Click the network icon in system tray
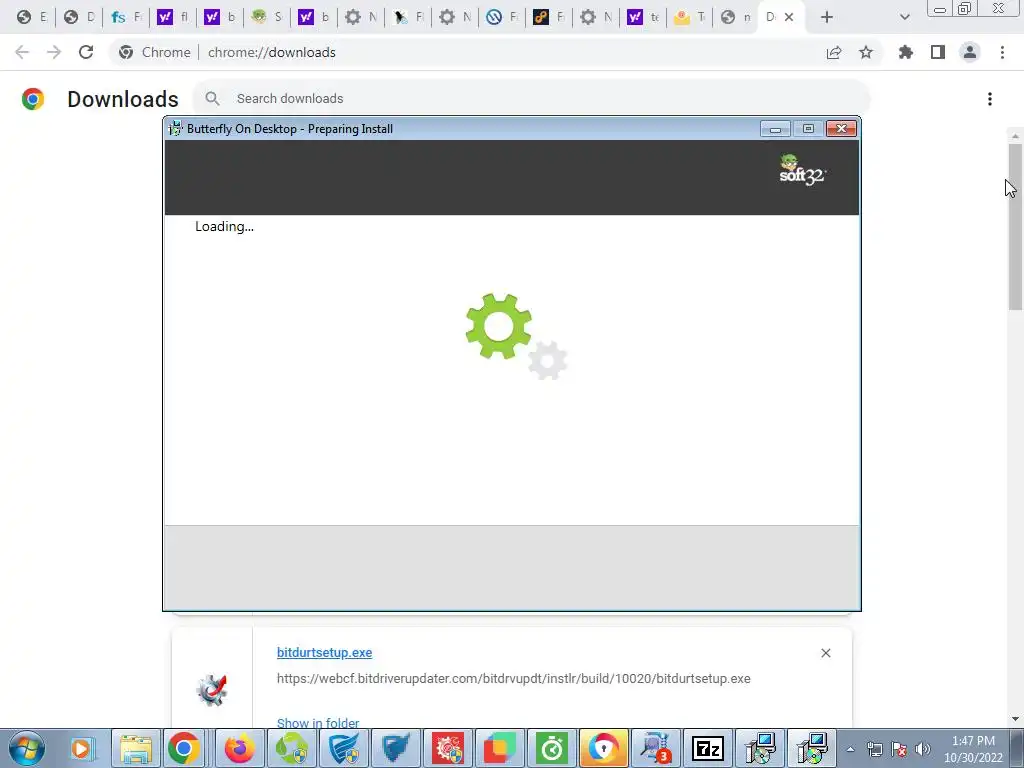 [x=874, y=749]
